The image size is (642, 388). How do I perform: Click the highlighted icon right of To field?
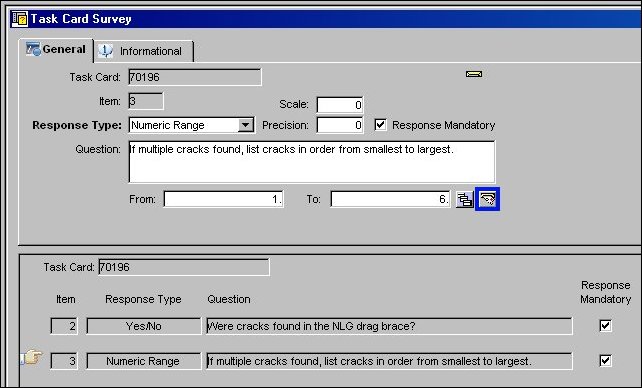coord(487,199)
